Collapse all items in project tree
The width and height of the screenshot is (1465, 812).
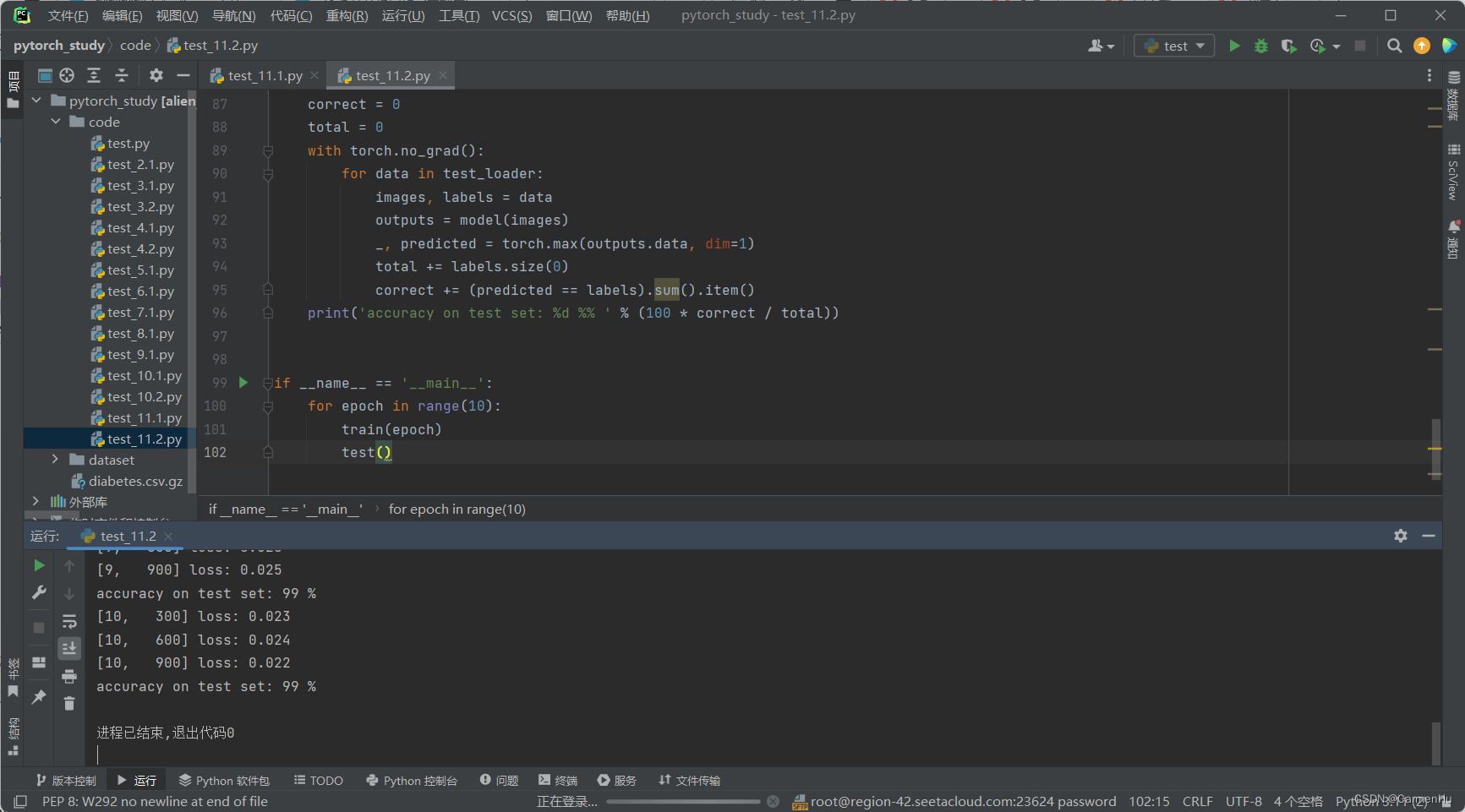click(x=122, y=75)
